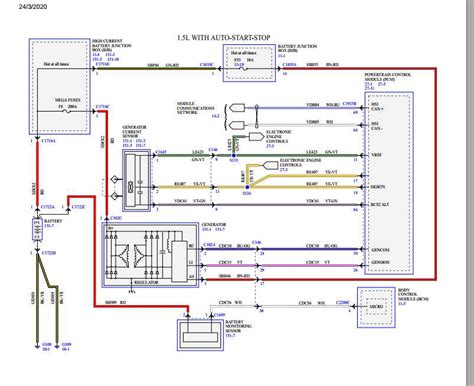Click the title 1.5L WITH AUTO-START-STOP

click(x=224, y=38)
